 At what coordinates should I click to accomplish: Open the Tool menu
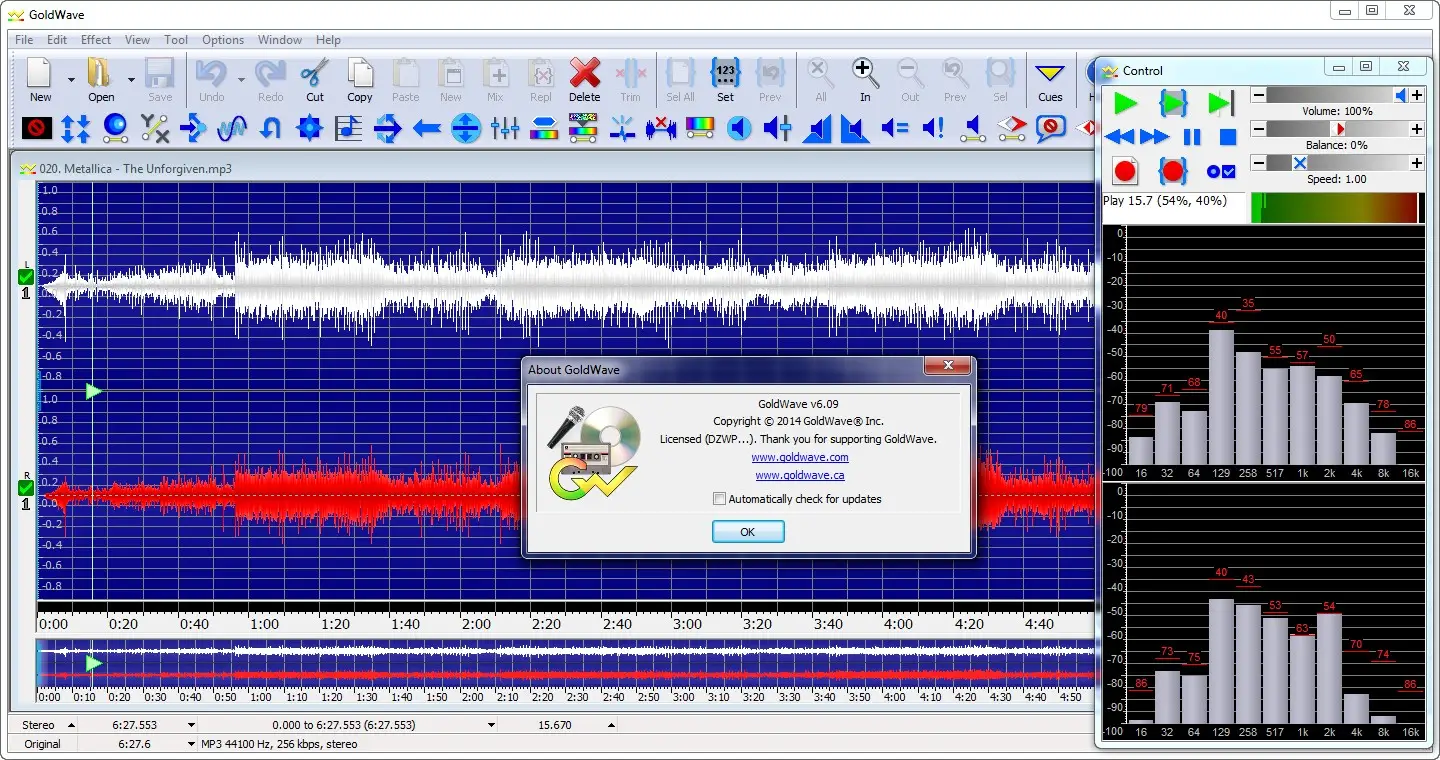pyautogui.click(x=176, y=40)
